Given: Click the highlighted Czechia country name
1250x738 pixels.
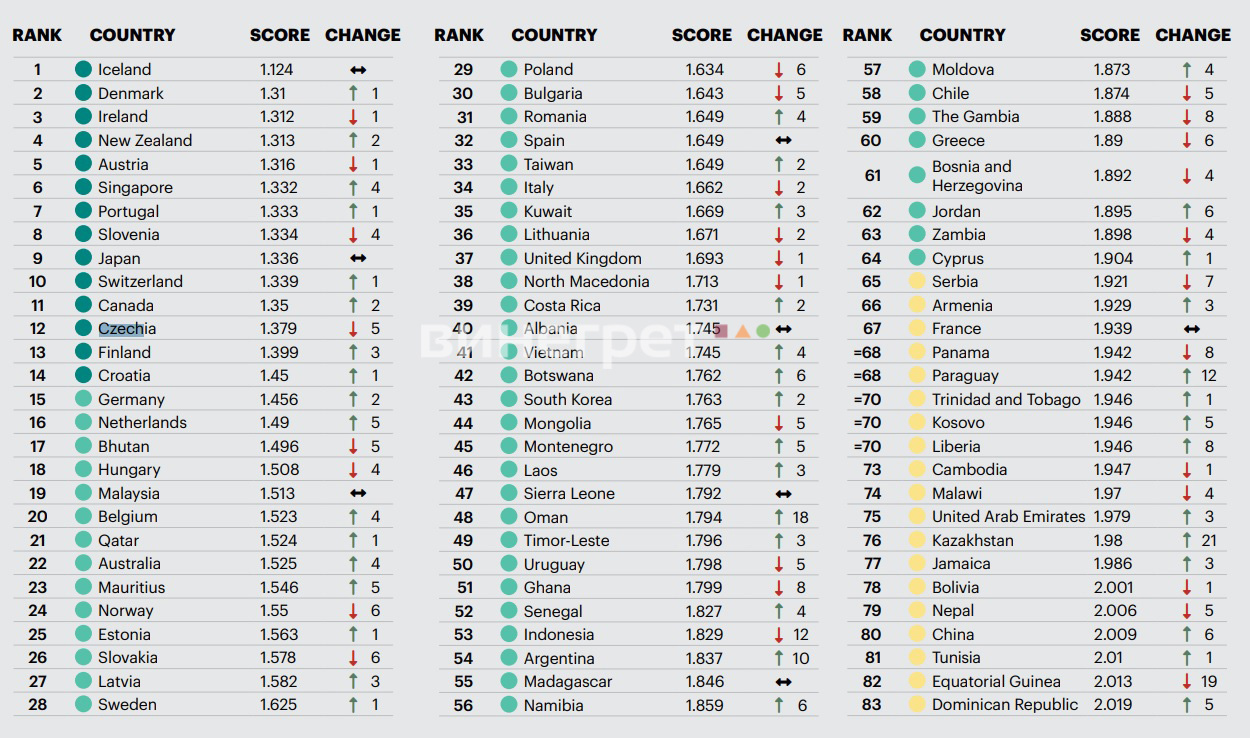Looking at the screenshot, I should coord(127,329).
